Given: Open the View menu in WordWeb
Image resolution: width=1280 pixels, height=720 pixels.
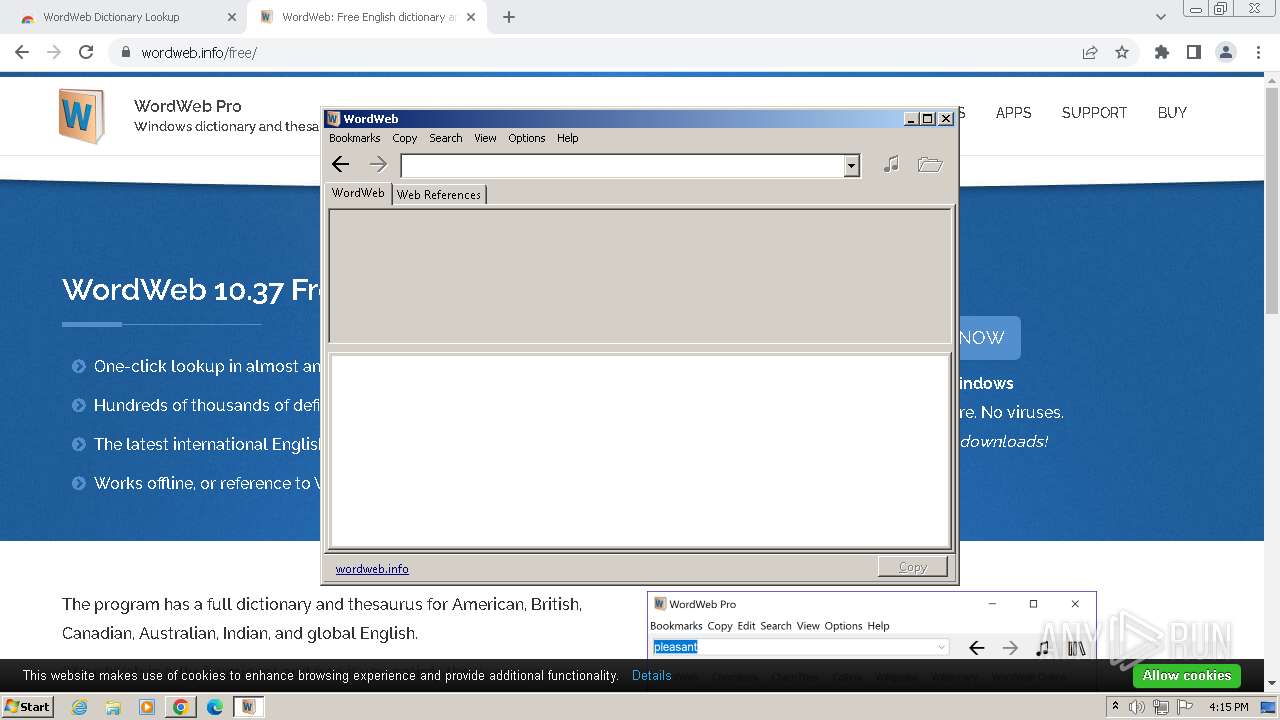Looking at the screenshot, I should (x=485, y=138).
